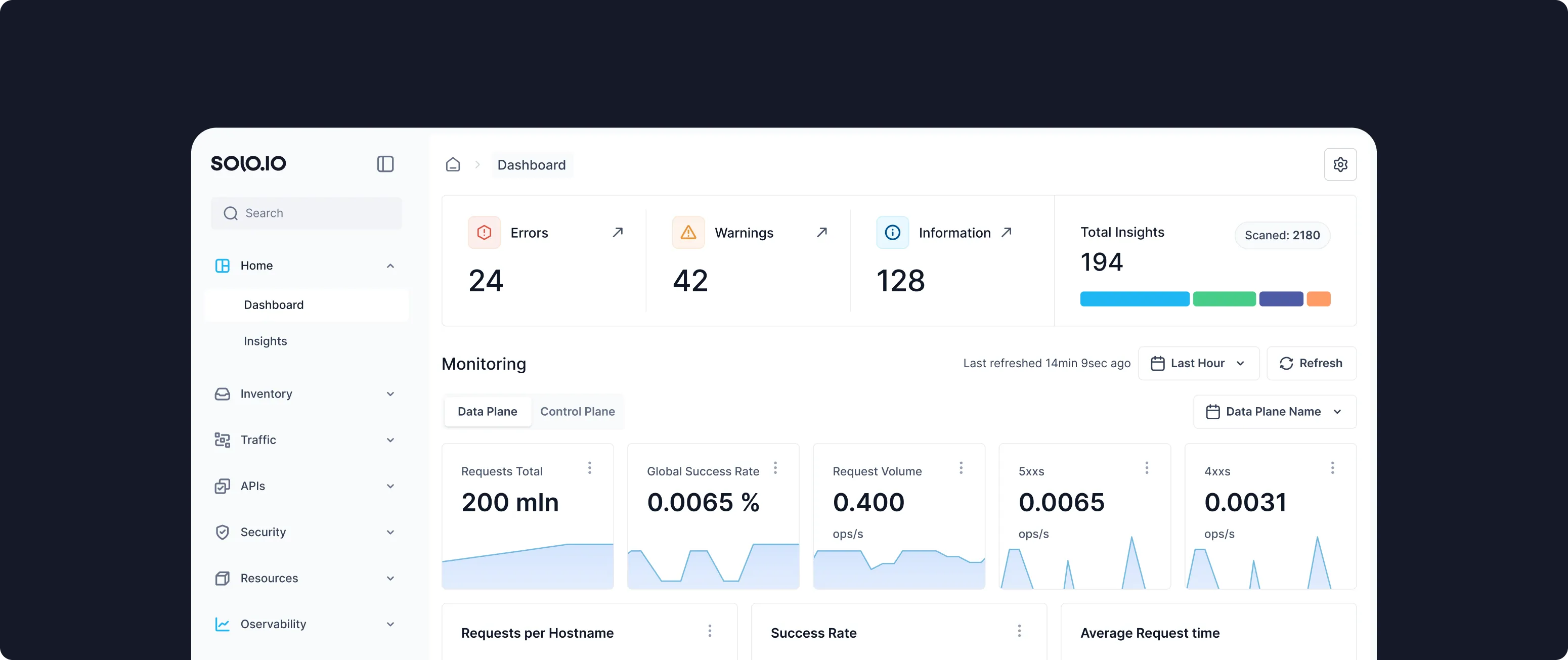Select Insights in the sidebar
Screen dimensions: 1568x660
(266, 341)
